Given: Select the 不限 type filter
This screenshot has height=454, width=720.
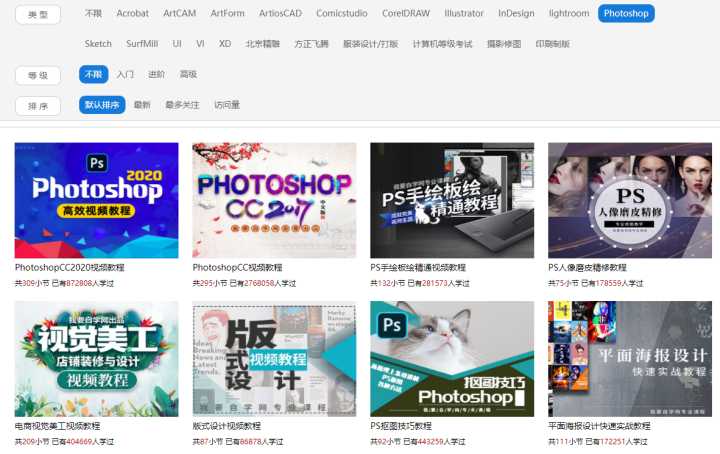Looking at the screenshot, I should 93,13.
